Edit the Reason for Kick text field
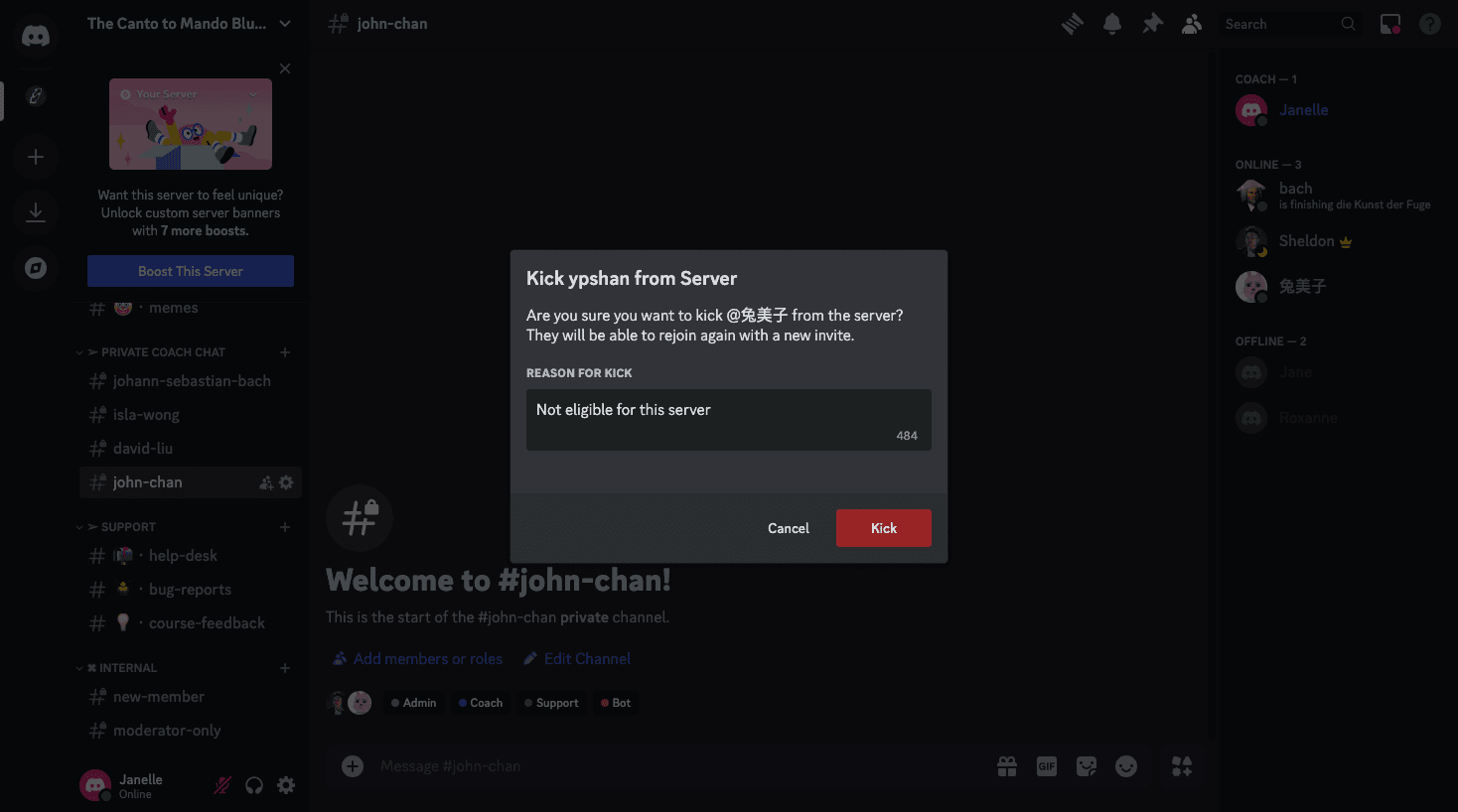 coord(728,420)
